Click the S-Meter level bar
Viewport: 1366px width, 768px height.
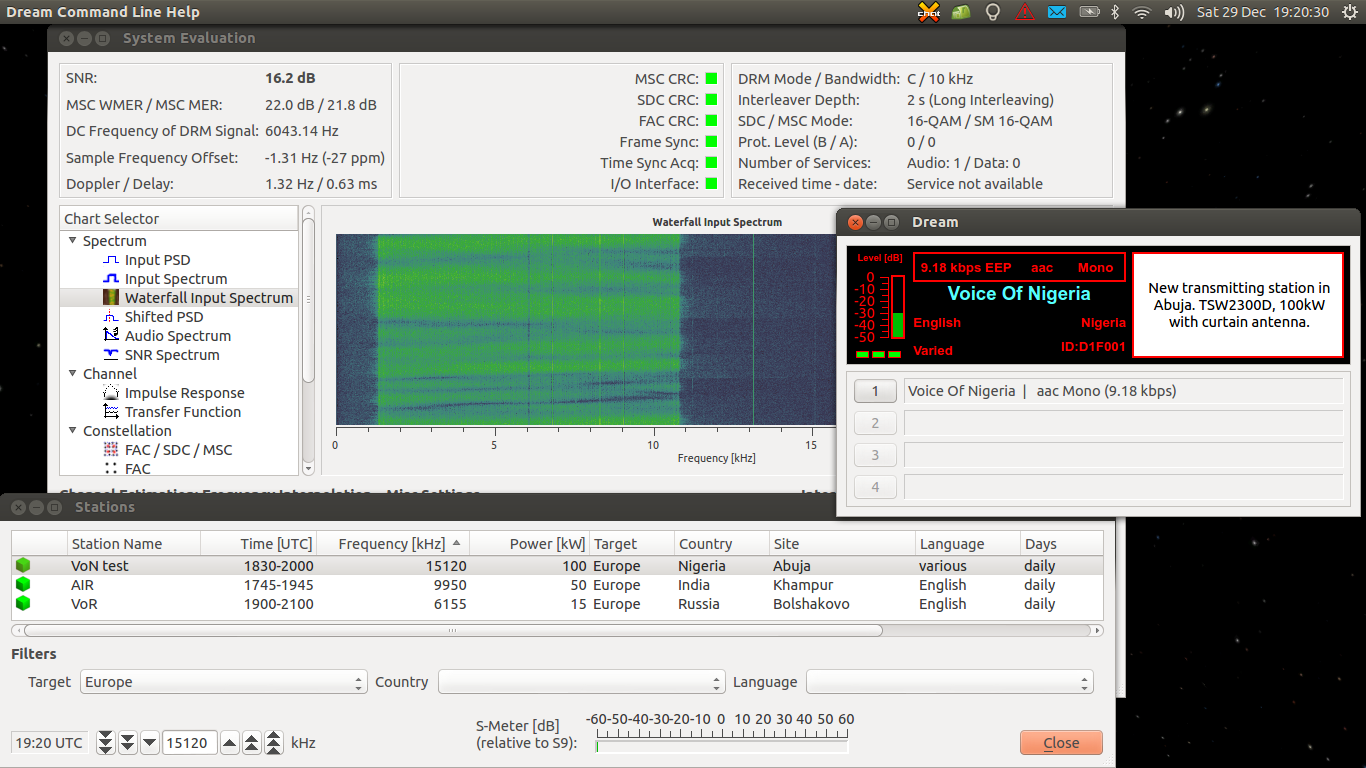(722, 746)
